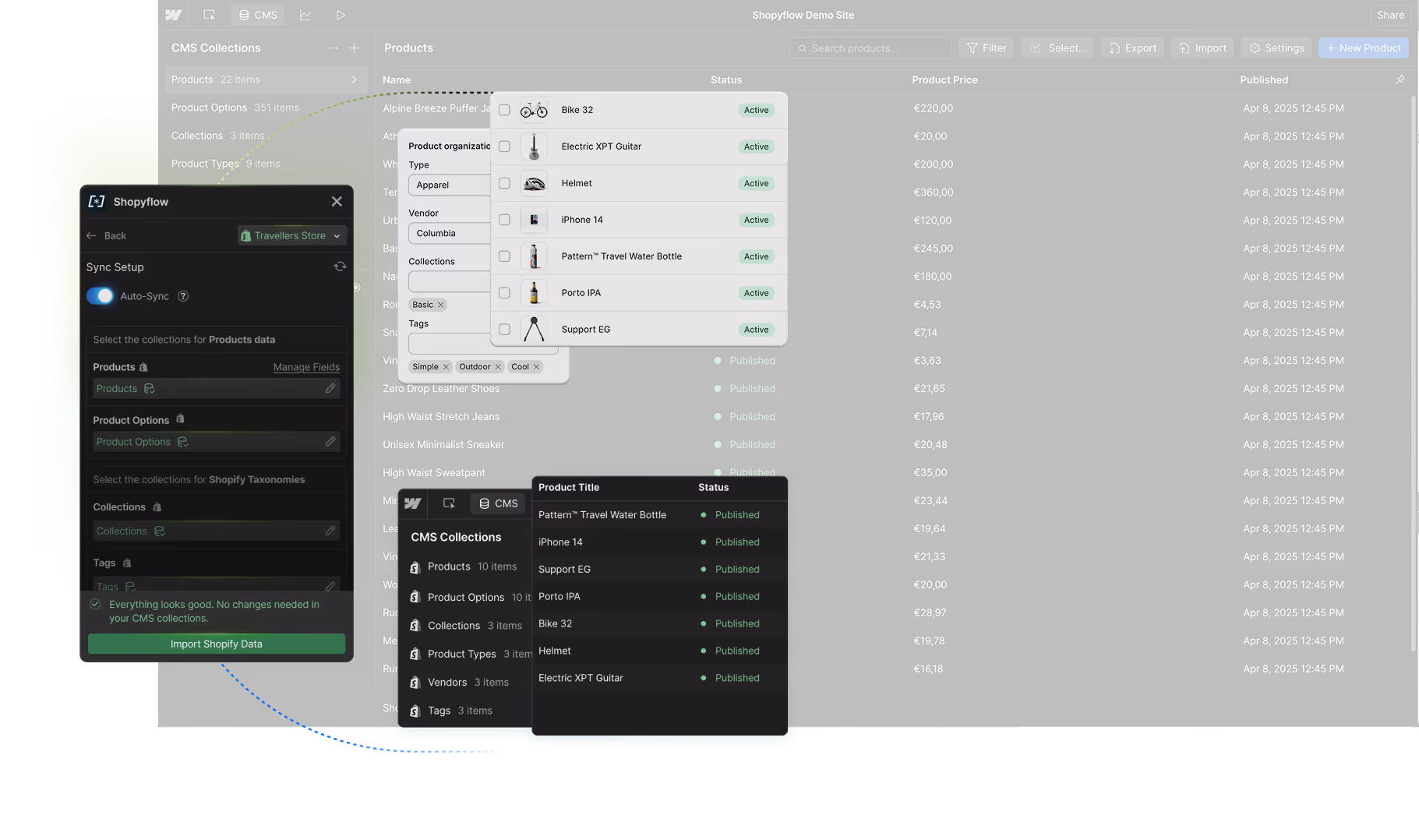Click the Unisex Minimalist Sneaker row name
Viewport: 1419px width, 840px height.
[443, 445]
